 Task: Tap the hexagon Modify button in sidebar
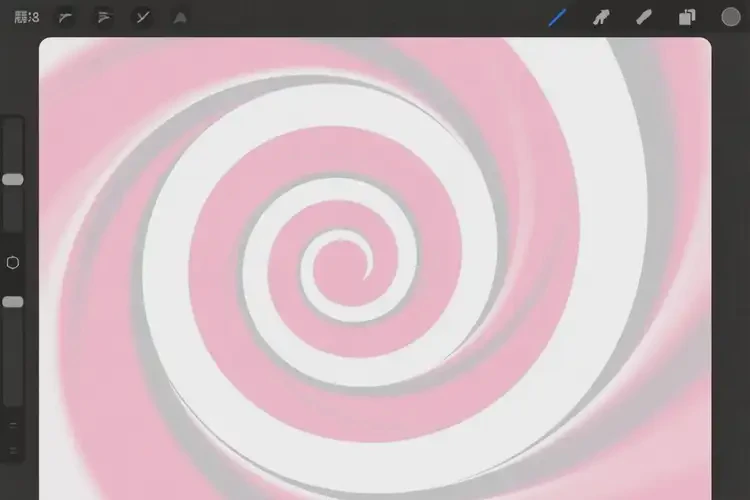13,263
